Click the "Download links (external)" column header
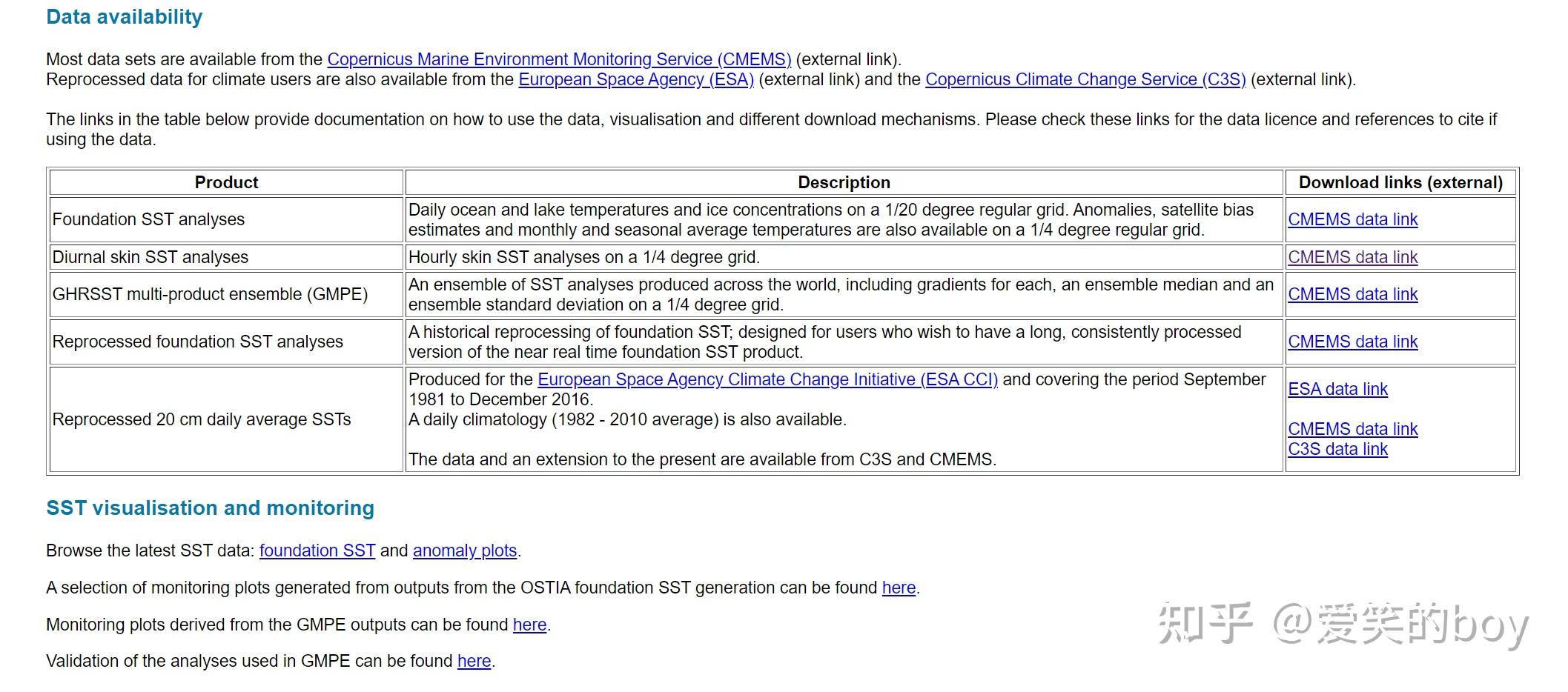Screen dimensions: 1568x692 1400,182
